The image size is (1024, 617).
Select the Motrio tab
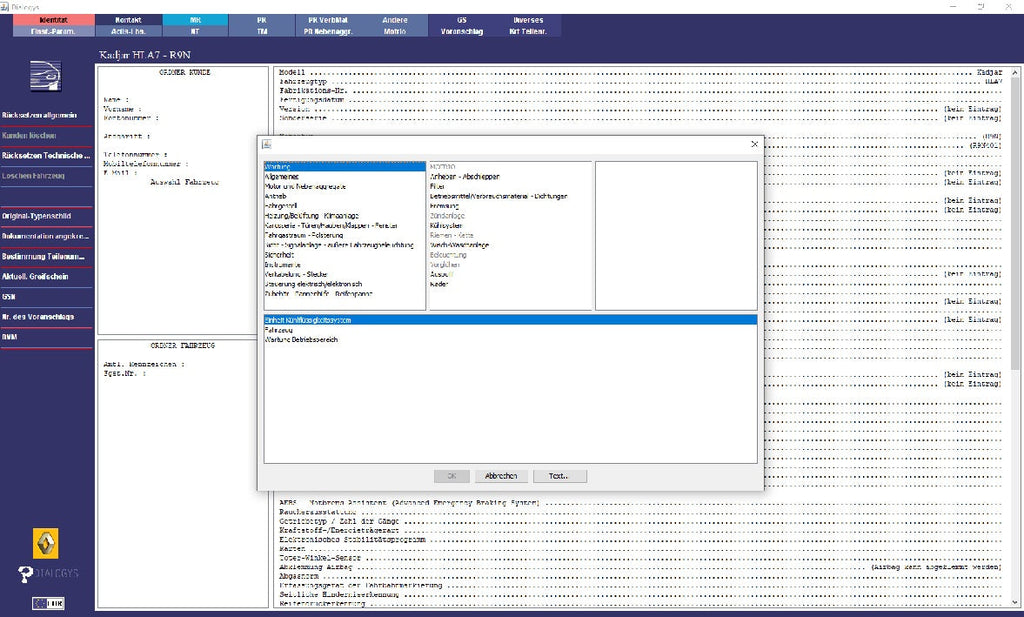395,31
